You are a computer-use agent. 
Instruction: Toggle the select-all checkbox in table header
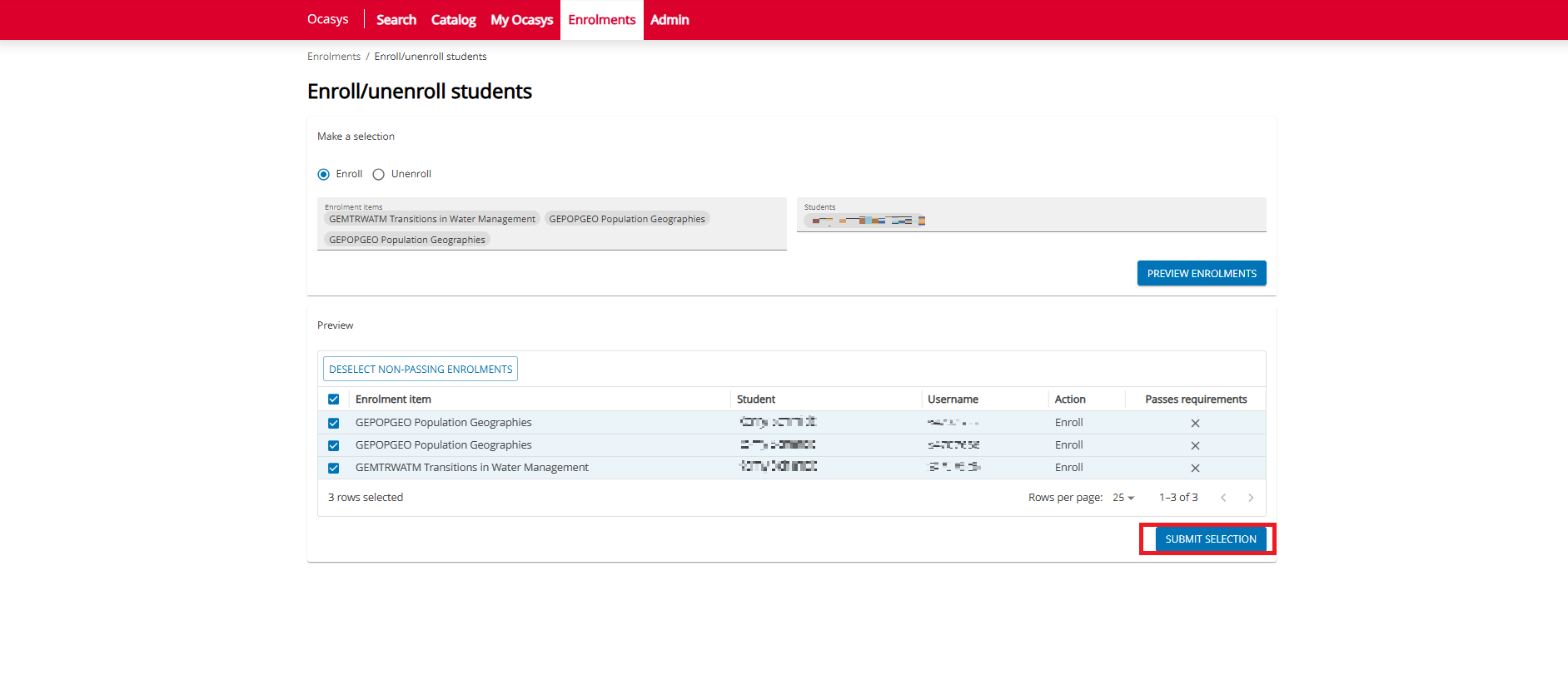334,400
